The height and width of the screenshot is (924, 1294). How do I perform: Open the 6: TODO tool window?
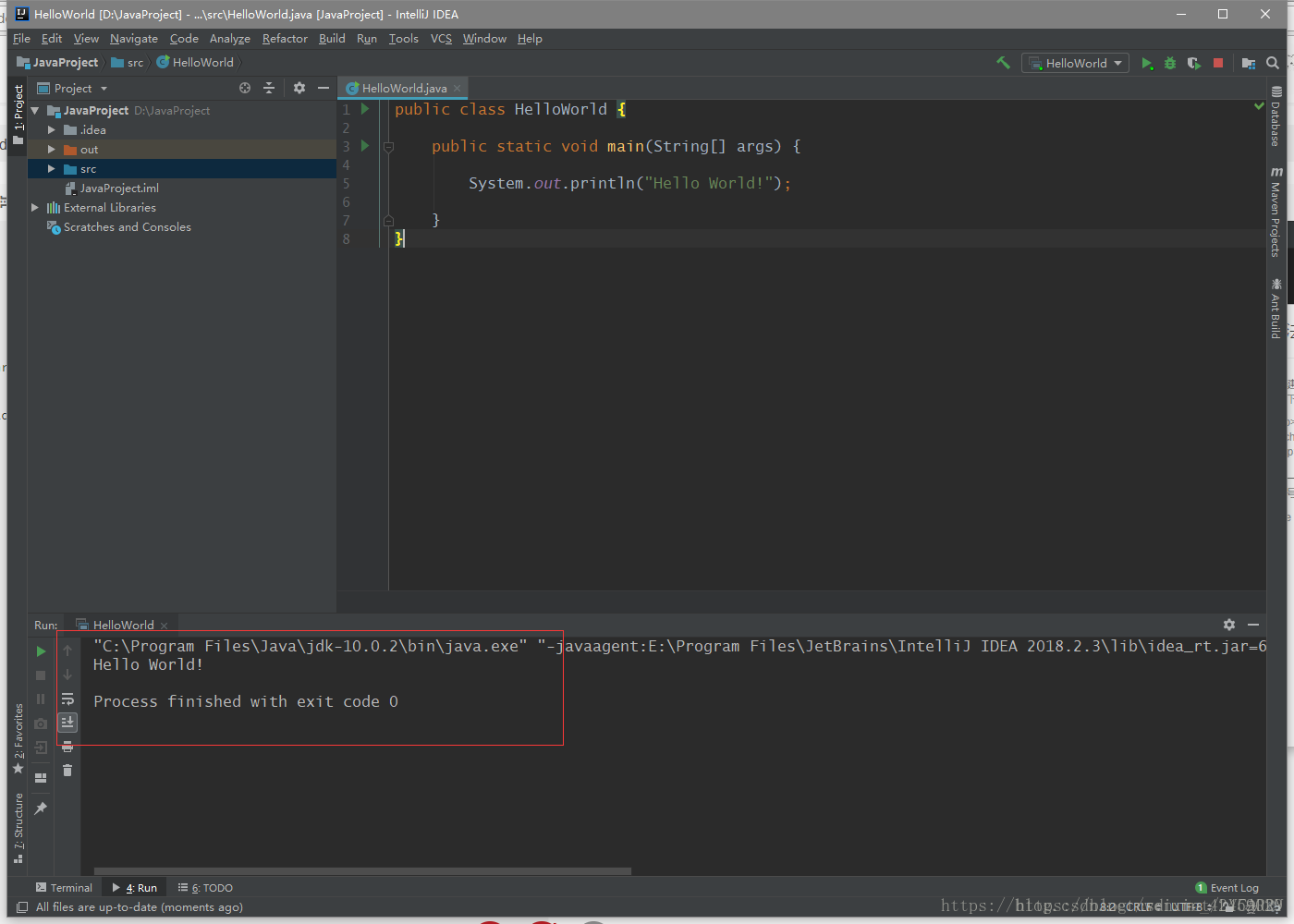(205, 887)
